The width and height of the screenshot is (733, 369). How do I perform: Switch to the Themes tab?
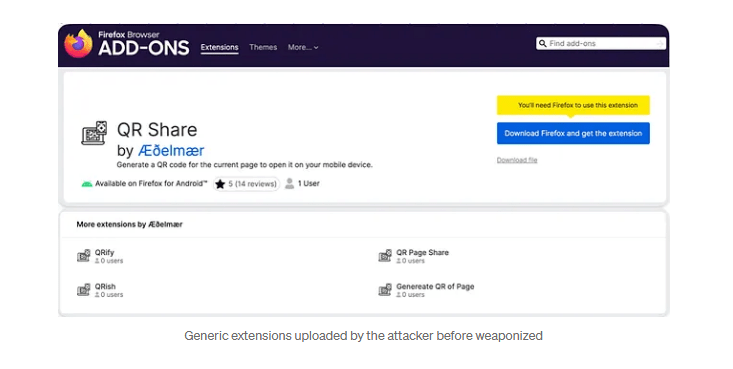pos(263,47)
